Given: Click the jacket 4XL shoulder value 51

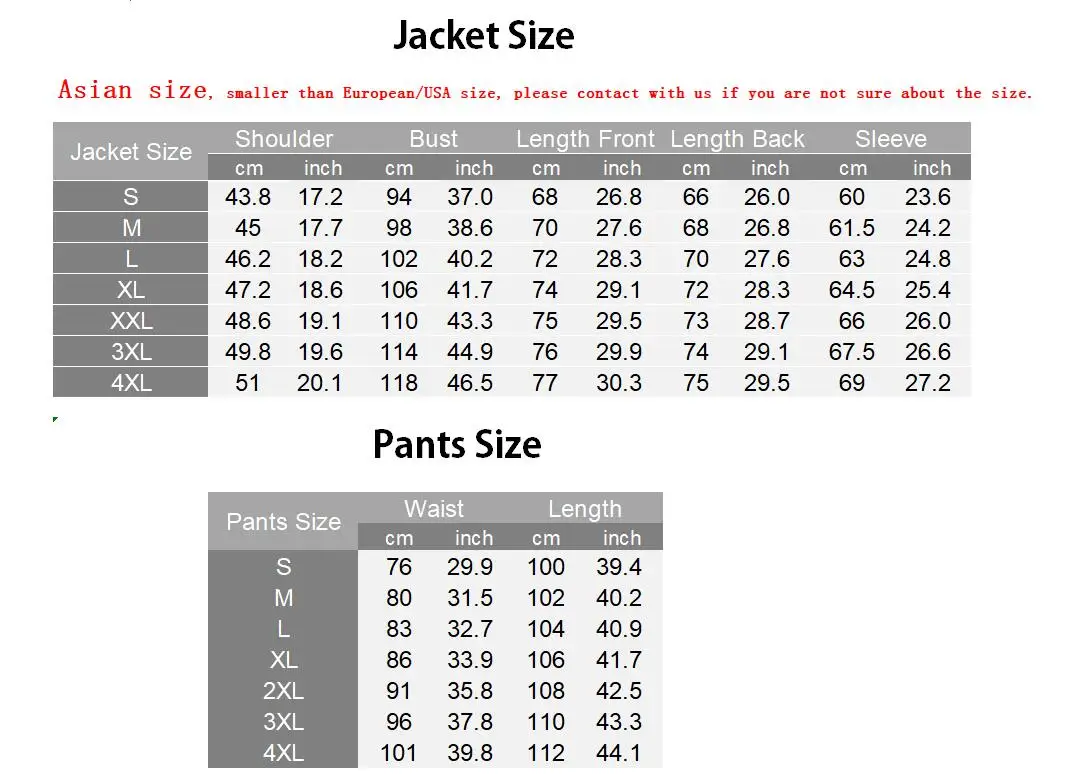Looking at the screenshot, I should [247, 383].
